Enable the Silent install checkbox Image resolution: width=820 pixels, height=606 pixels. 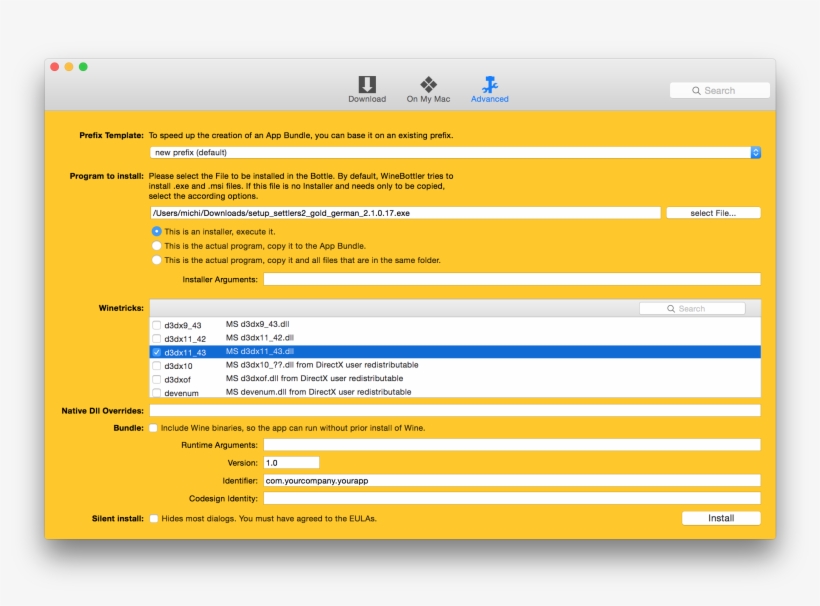(154, 519)
